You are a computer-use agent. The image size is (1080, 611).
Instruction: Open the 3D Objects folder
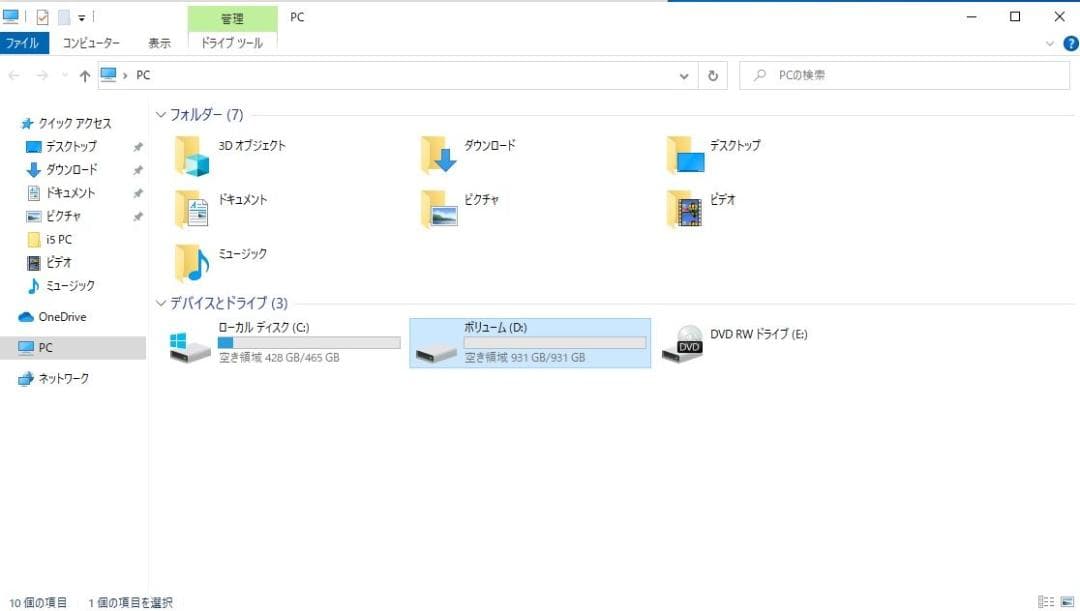[190, 155]
